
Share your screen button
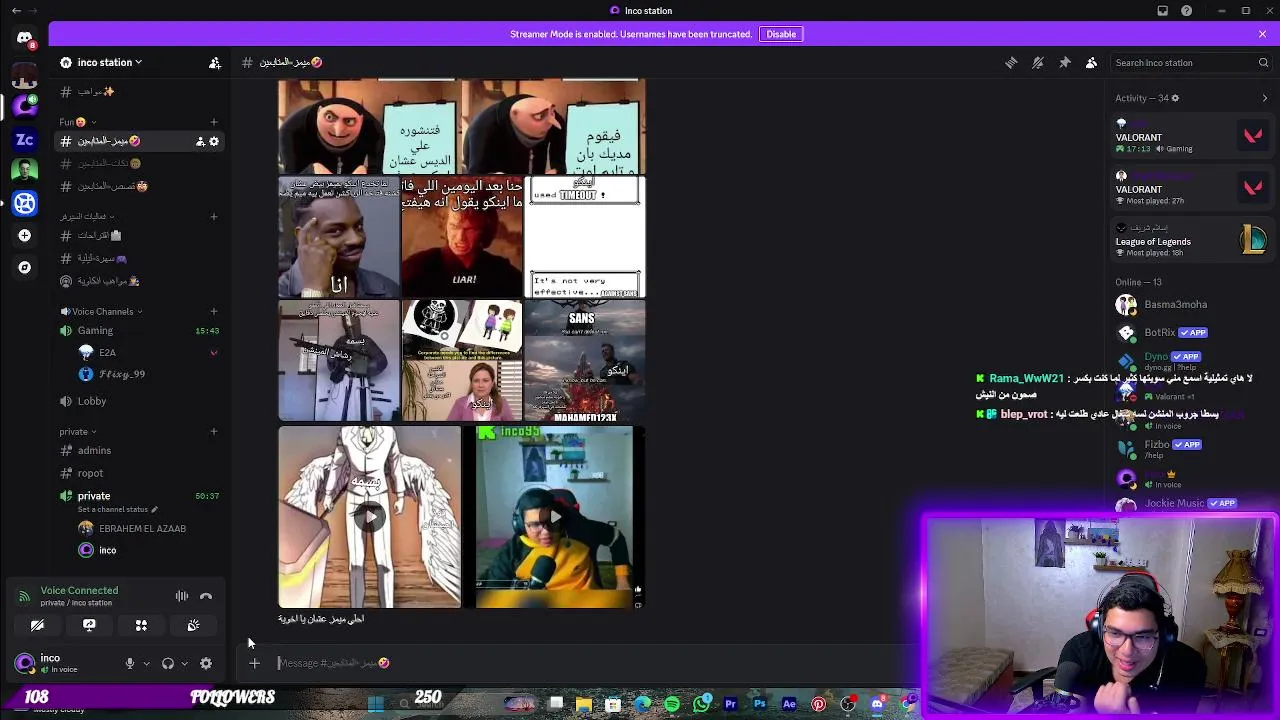click(89, 625)
